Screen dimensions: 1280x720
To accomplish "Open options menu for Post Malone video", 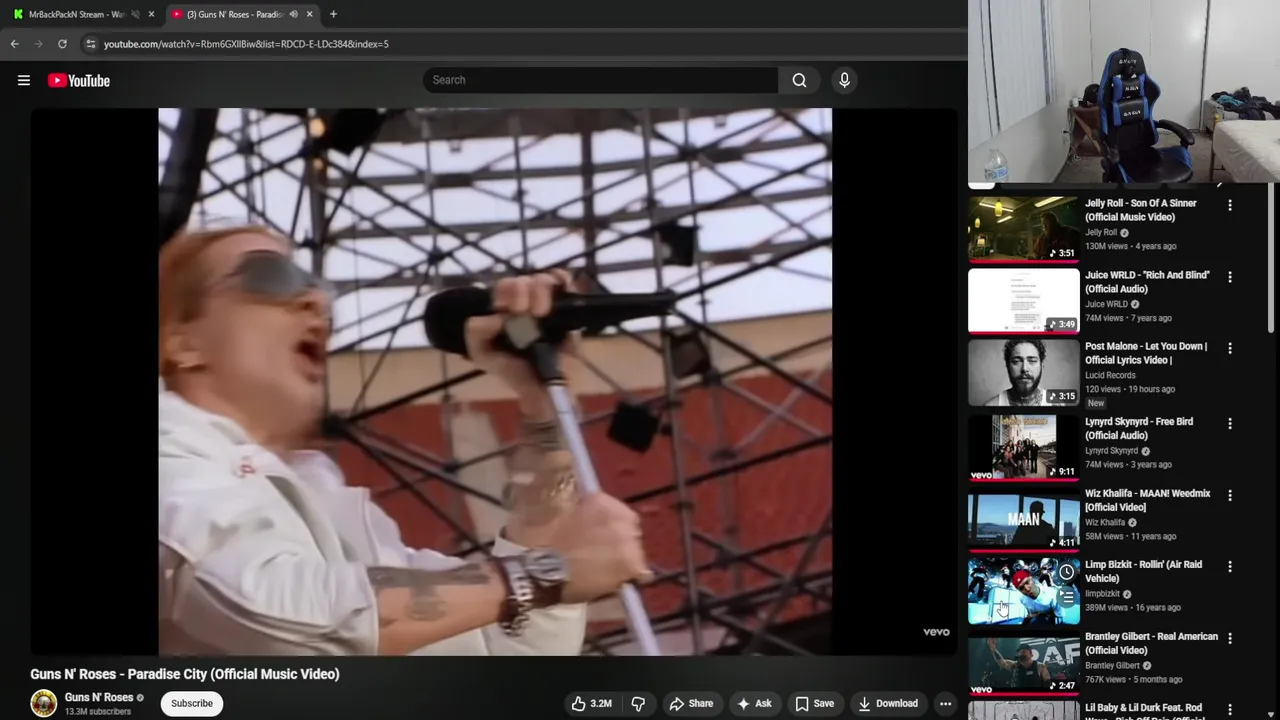I will 1230,348.
